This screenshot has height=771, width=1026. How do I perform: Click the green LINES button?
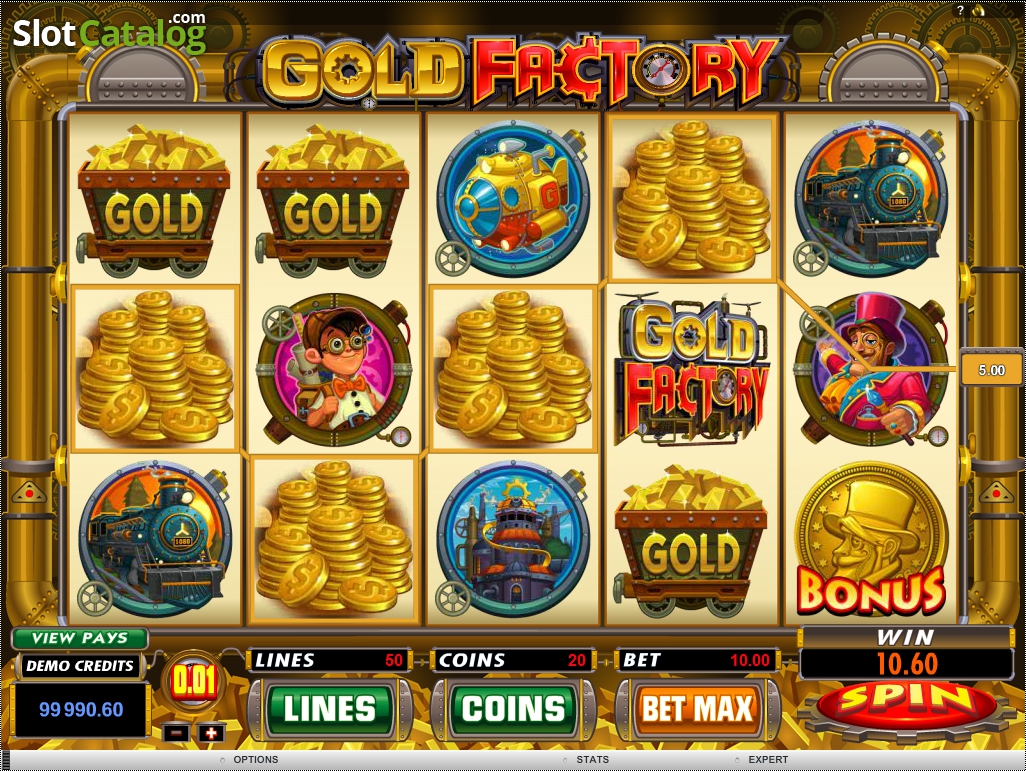(x=330, y=709)
